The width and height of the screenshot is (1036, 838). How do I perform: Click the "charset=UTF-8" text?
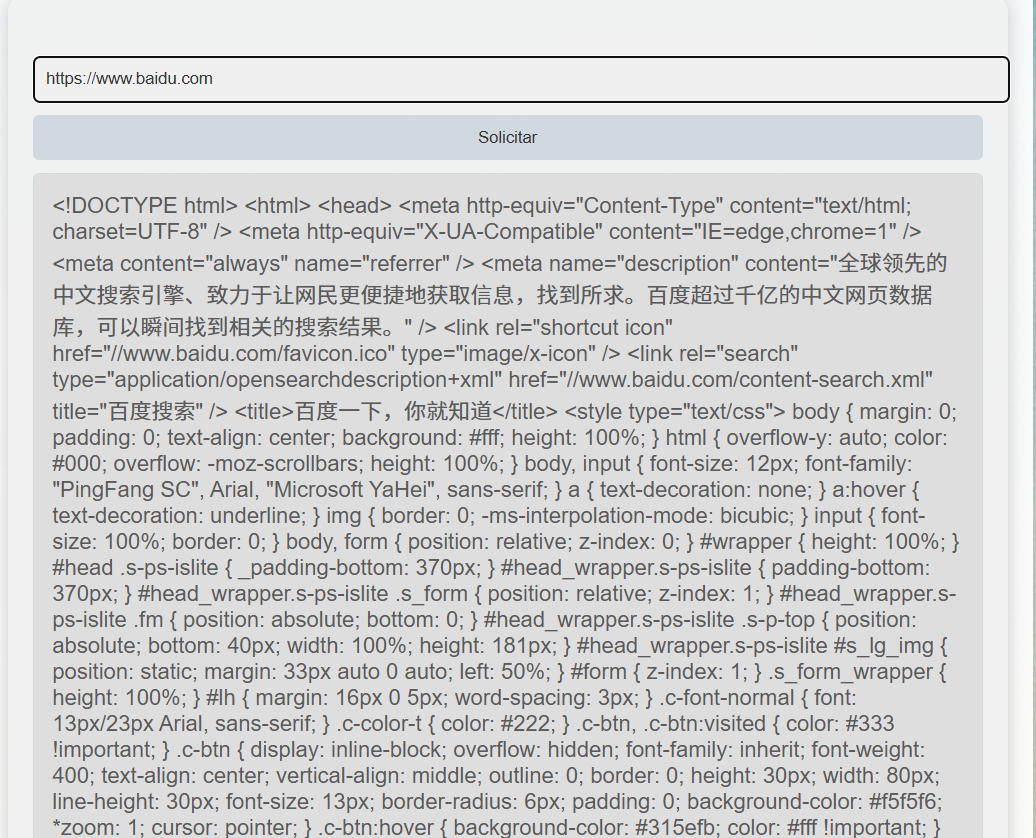click(128, 232)
